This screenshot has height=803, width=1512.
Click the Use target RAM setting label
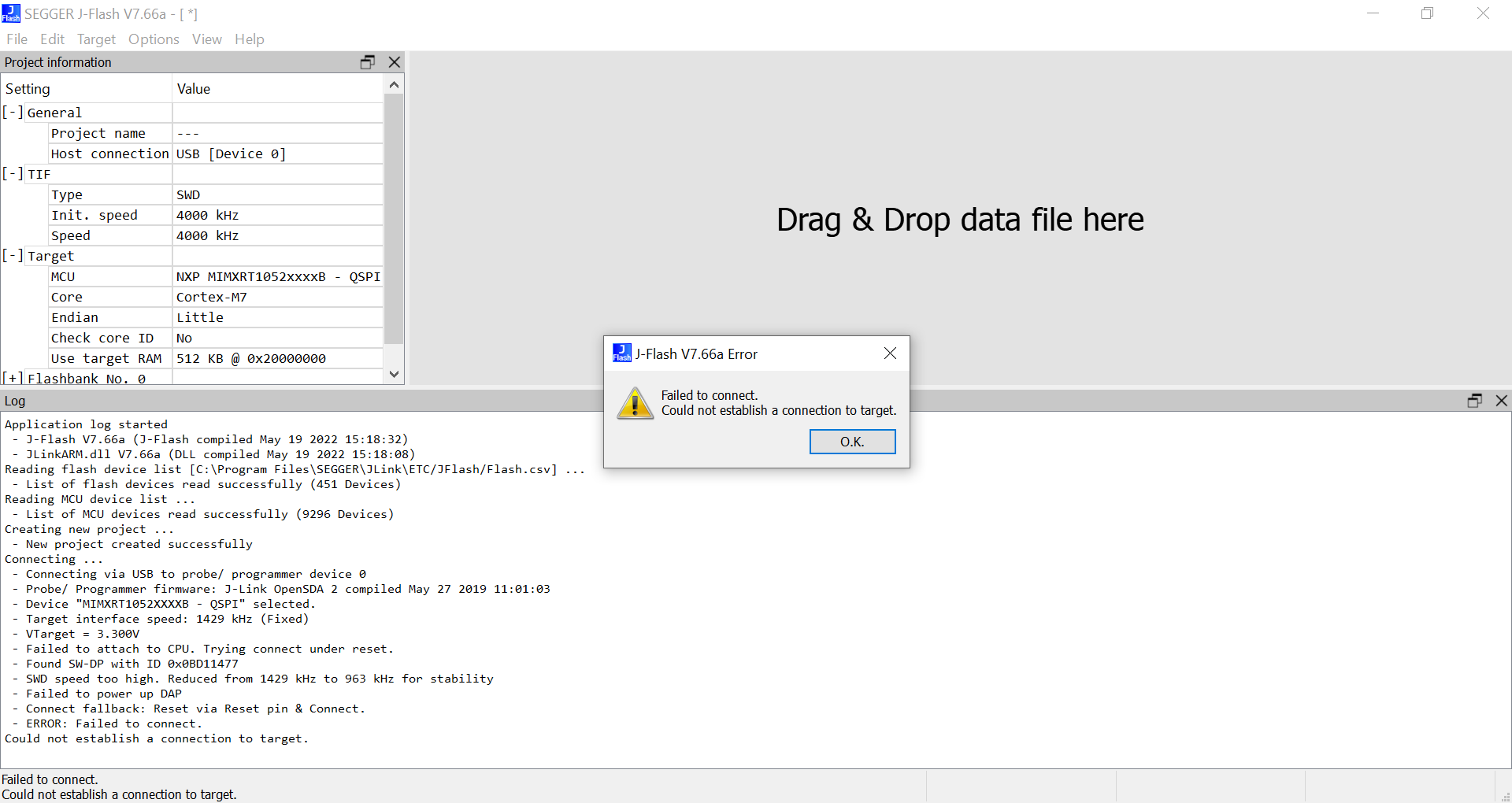point(109,358)
